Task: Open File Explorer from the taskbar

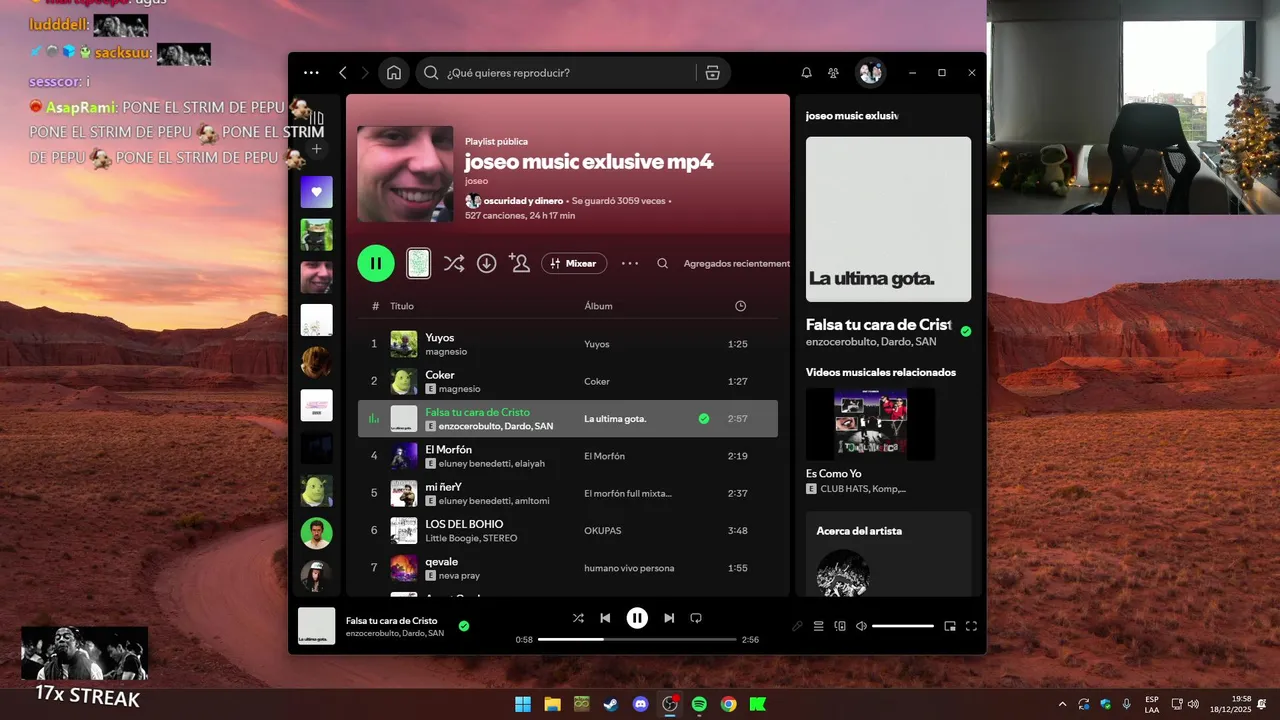Action: [x=552, y=704]
